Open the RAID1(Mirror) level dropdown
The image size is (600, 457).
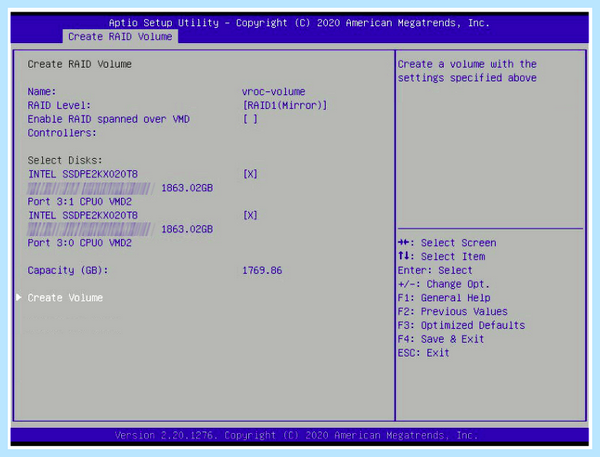coord(285,106)
